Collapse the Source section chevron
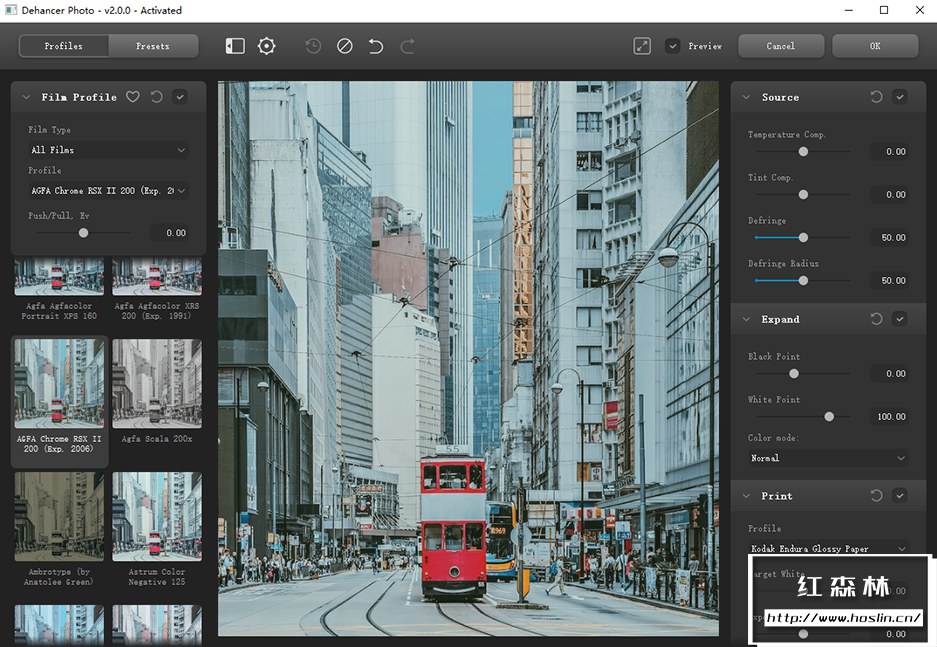The height and width of the screenshot is (647, 937). 746,97
